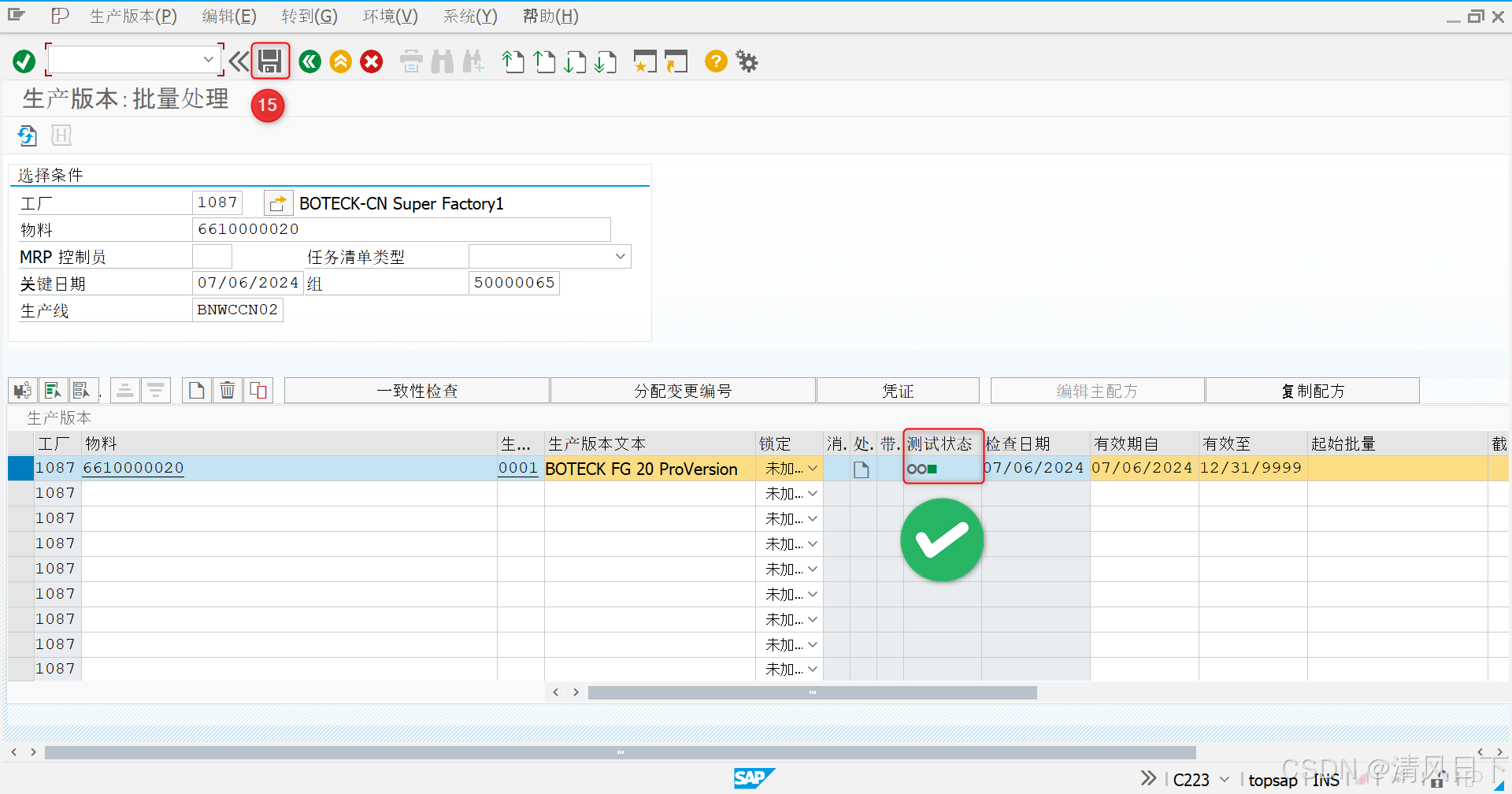
Task: Click the MRP 控制员 input field
Action: click(212, 256)
